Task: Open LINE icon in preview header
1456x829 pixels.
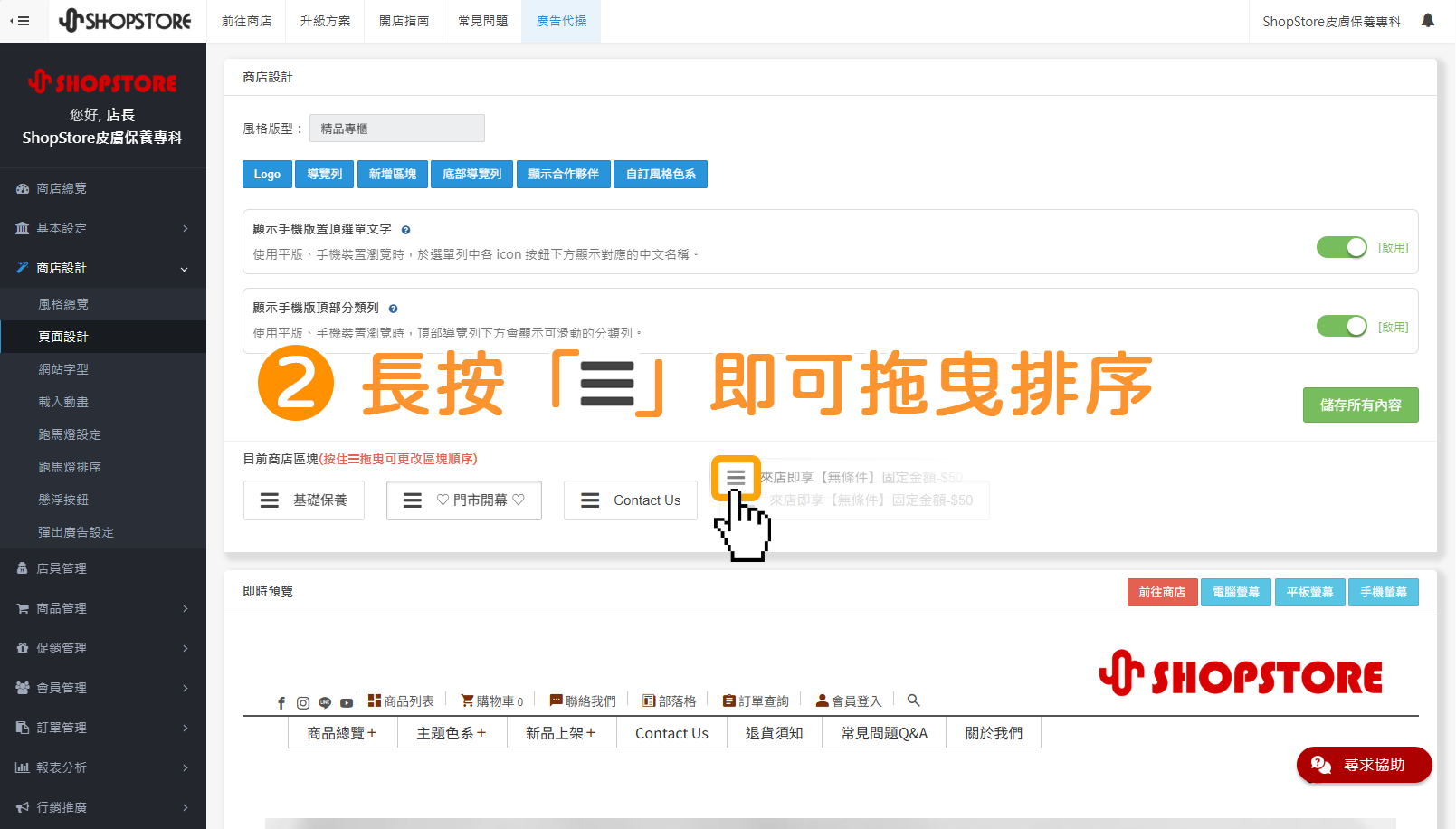Action: tap(325, 702)
